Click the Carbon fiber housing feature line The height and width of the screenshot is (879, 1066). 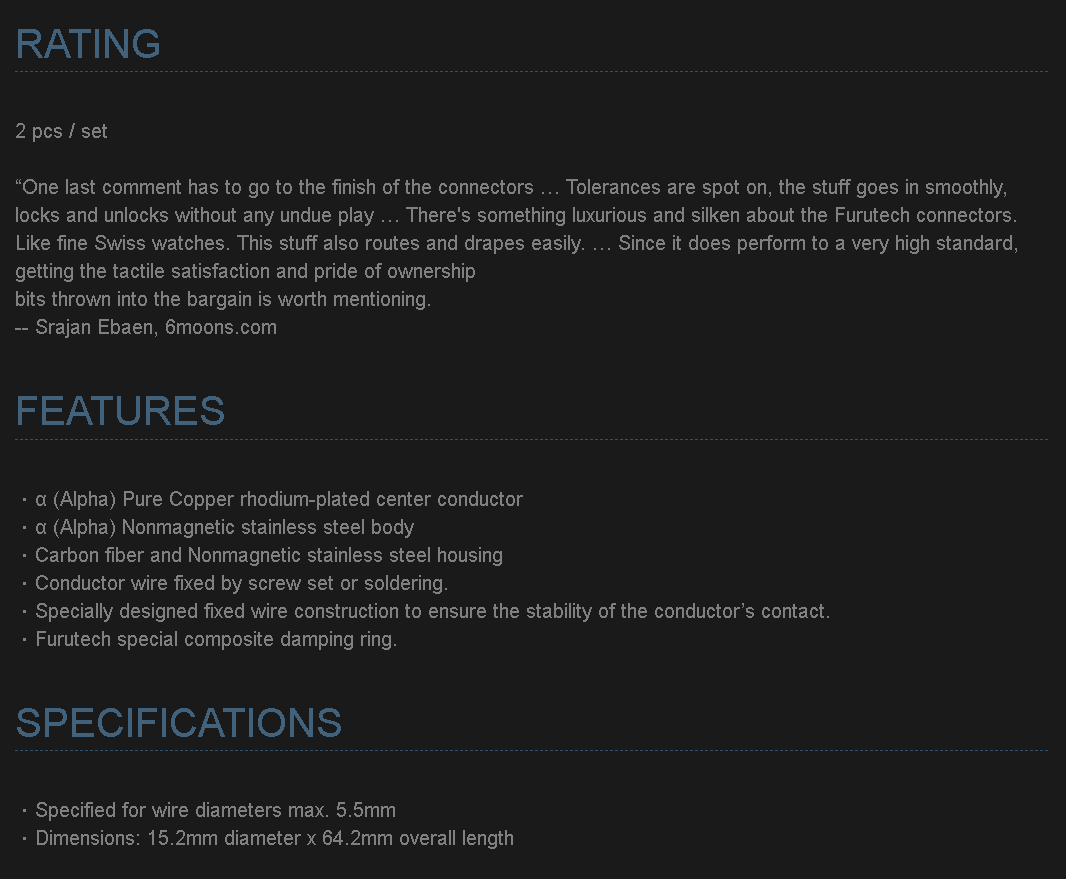click(269, 555)
